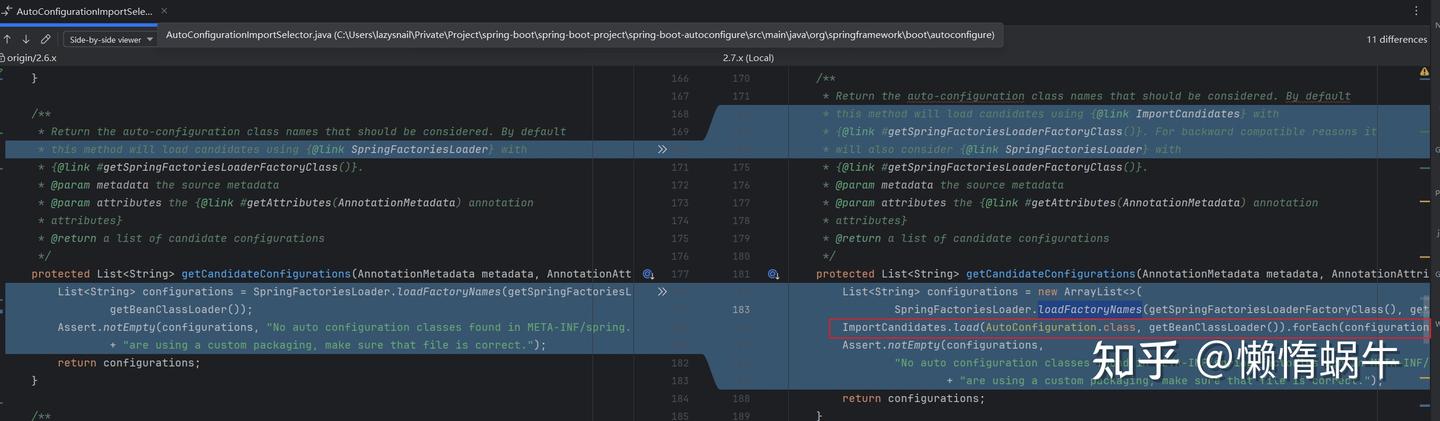Viewport: 1440px width, 421px height.
Task: Open the vertical three-dot options menu
Action: click(x=1416, y=11)
